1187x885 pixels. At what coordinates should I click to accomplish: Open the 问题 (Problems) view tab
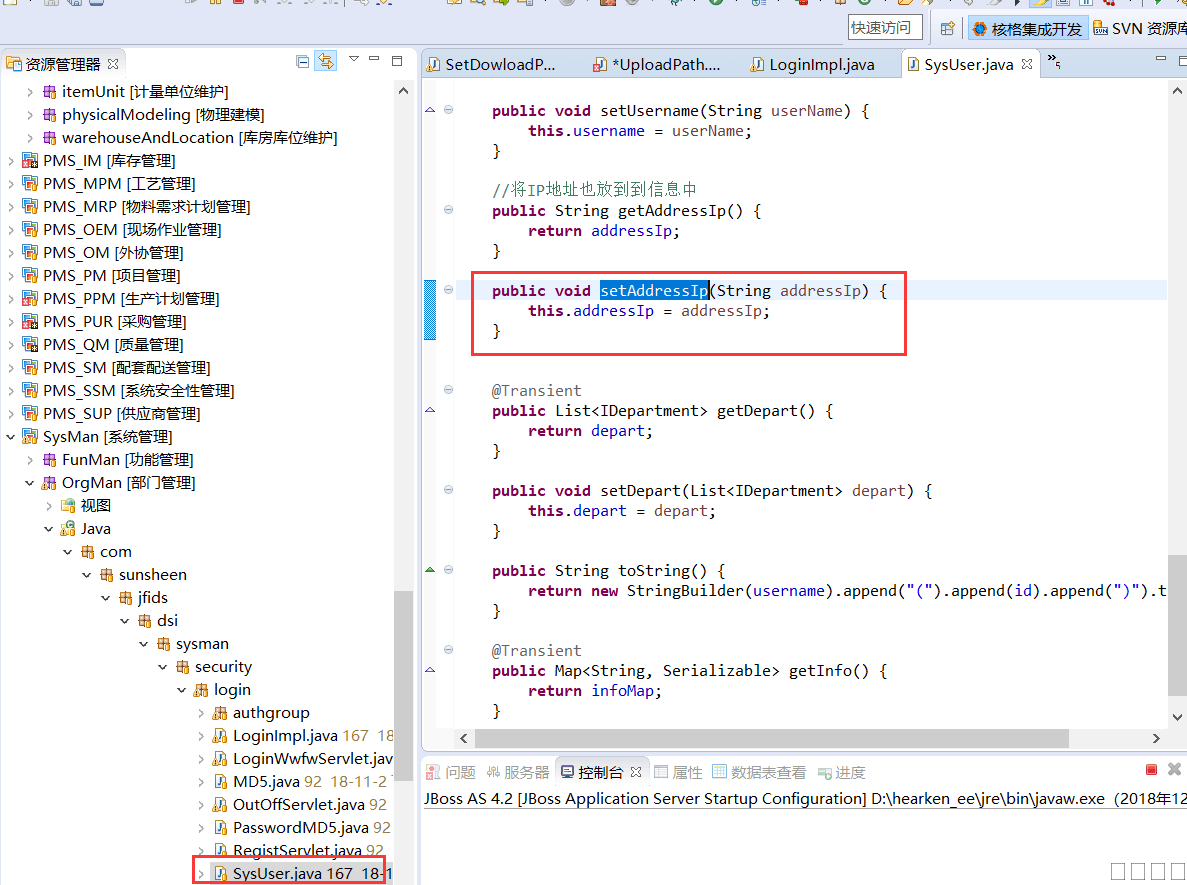pyautogui.click(x=451, y=772)
